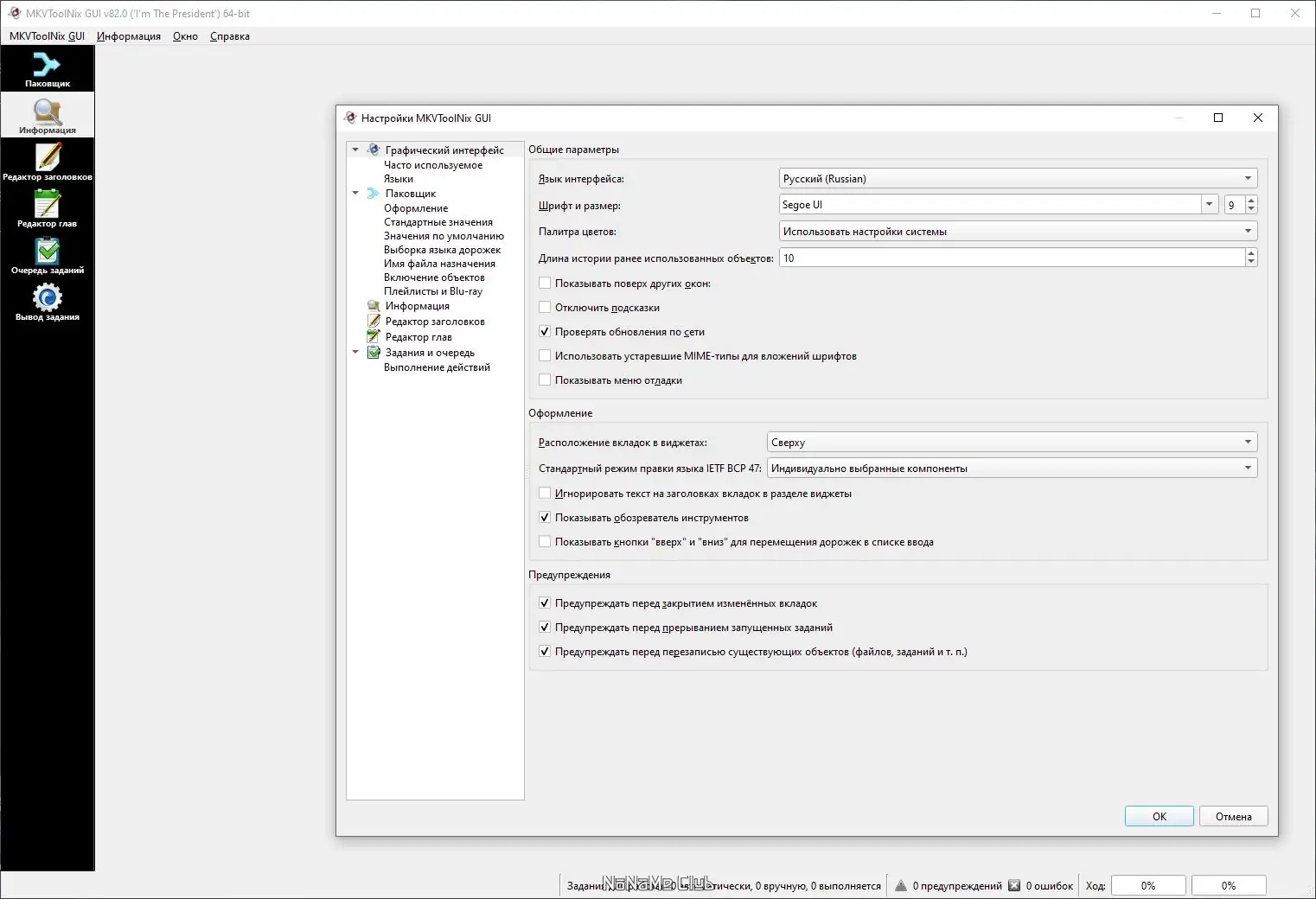Select Оформление in the settings tree

(416, 208)
